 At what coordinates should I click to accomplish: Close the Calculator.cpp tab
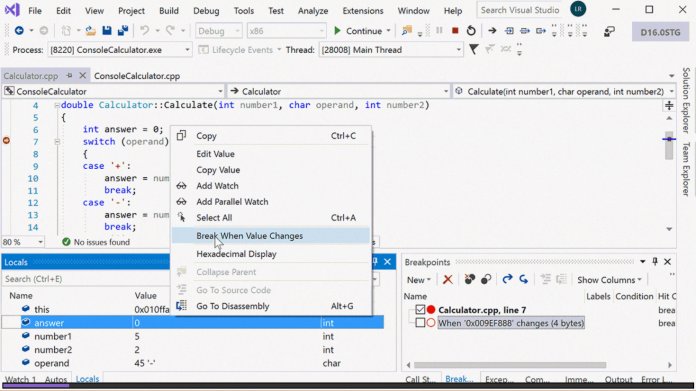click(x=82, y=75)
